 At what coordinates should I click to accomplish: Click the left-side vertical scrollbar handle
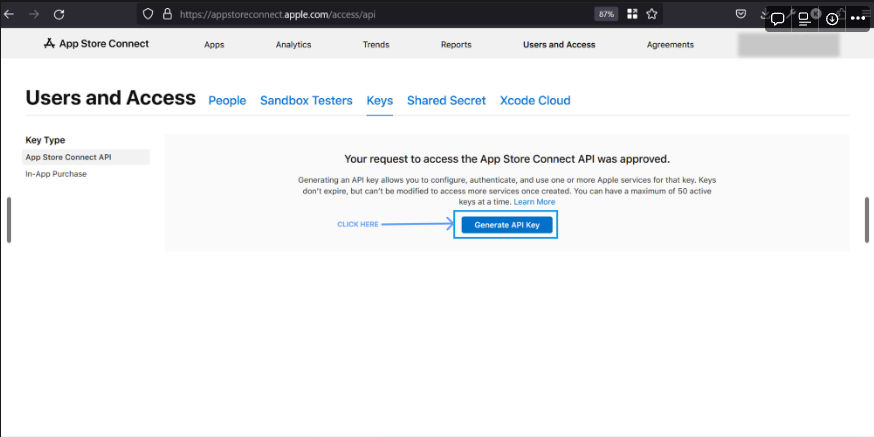point(8,220)
